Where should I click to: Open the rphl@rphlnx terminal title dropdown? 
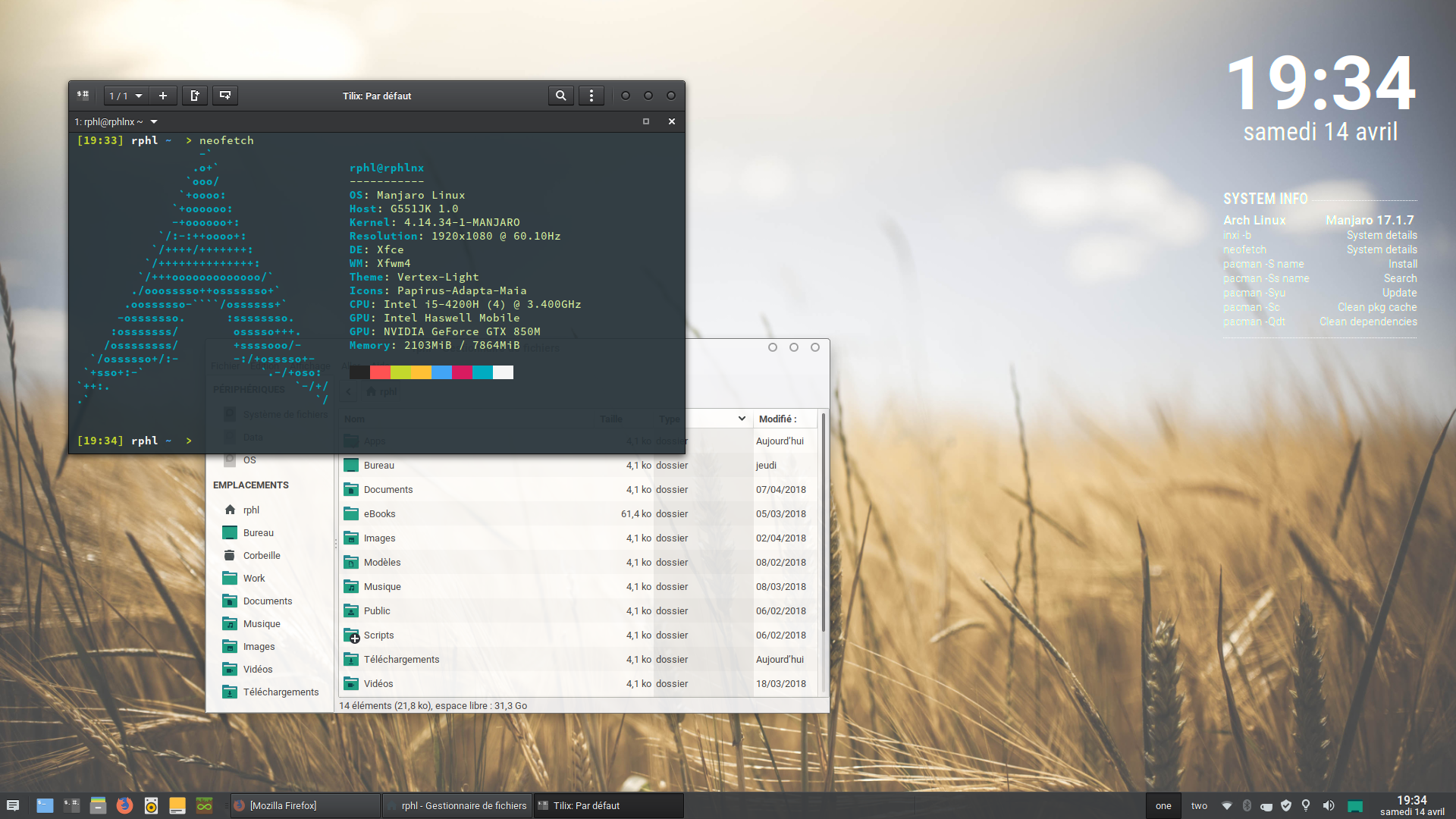[154, 121]
